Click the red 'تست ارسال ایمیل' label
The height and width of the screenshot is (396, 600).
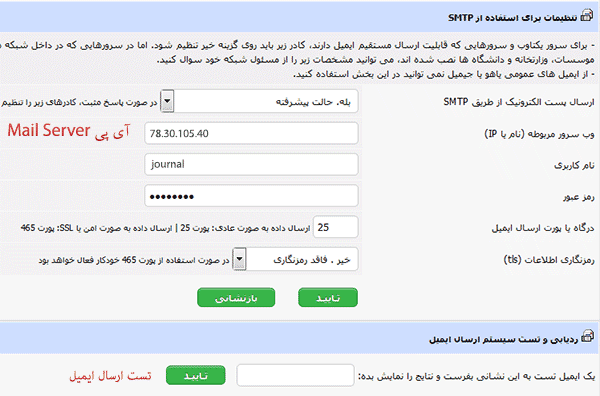click(x=110, y=376)
